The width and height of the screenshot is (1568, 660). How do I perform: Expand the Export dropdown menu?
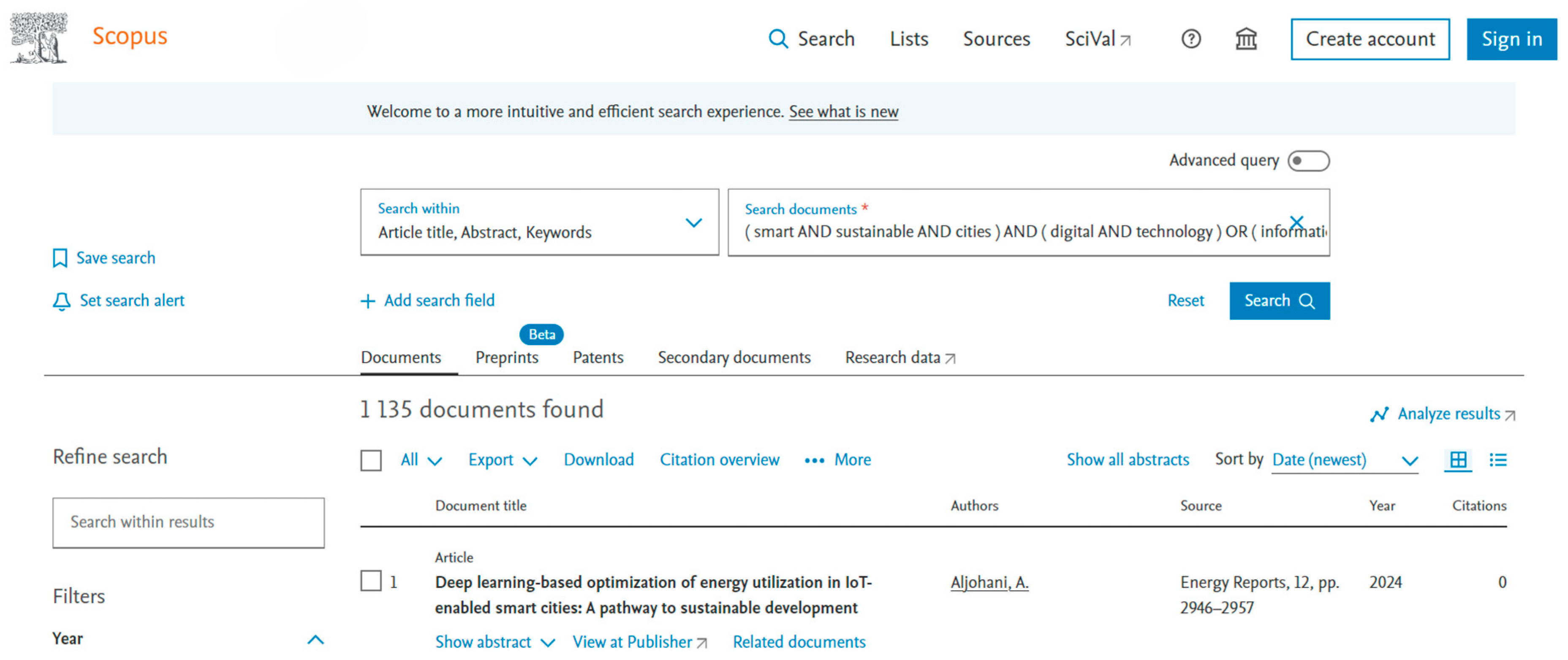tap(502, 460)
